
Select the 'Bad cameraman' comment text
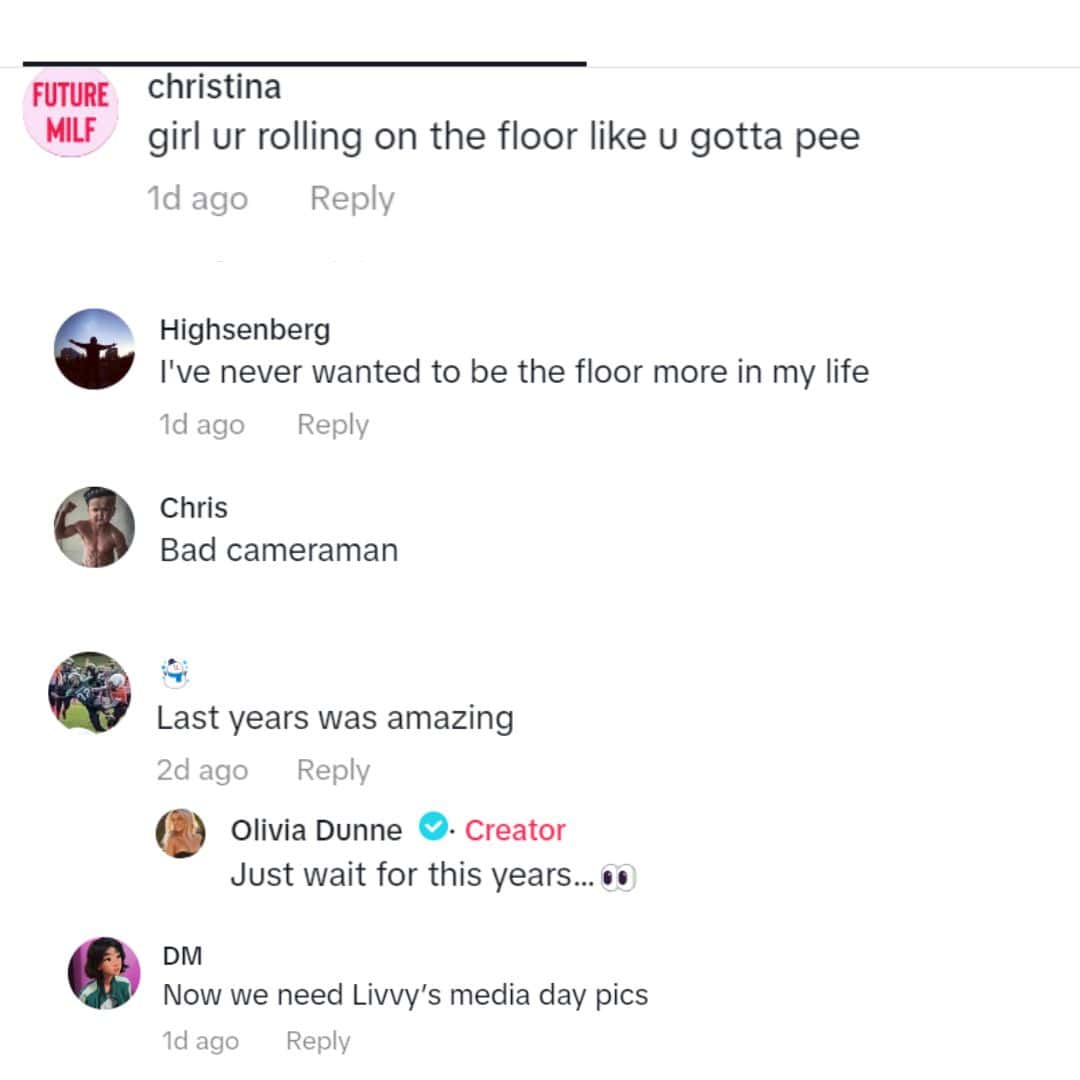click(278, 549)
